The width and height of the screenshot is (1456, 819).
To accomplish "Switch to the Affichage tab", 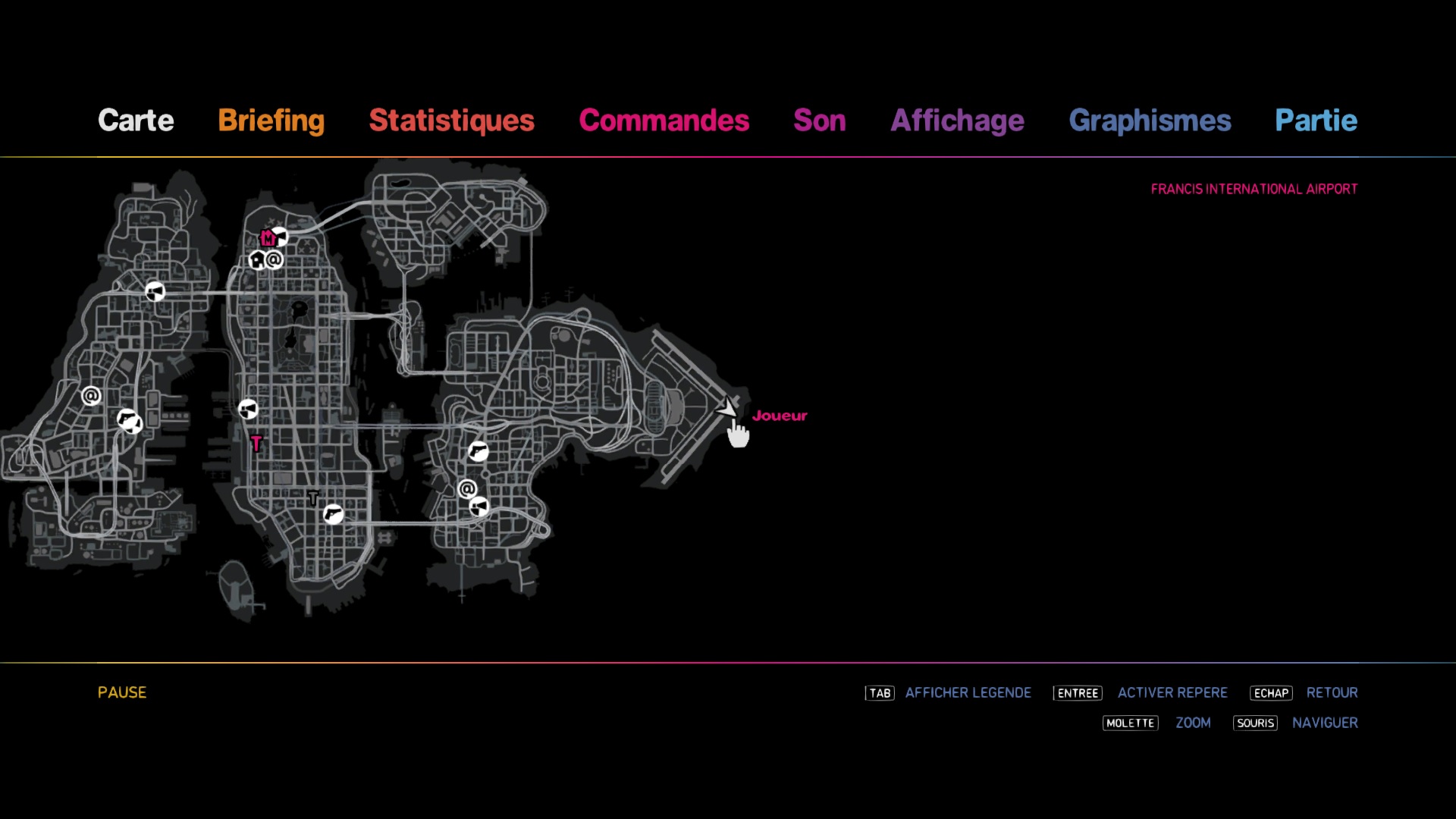I will (958, 121).
